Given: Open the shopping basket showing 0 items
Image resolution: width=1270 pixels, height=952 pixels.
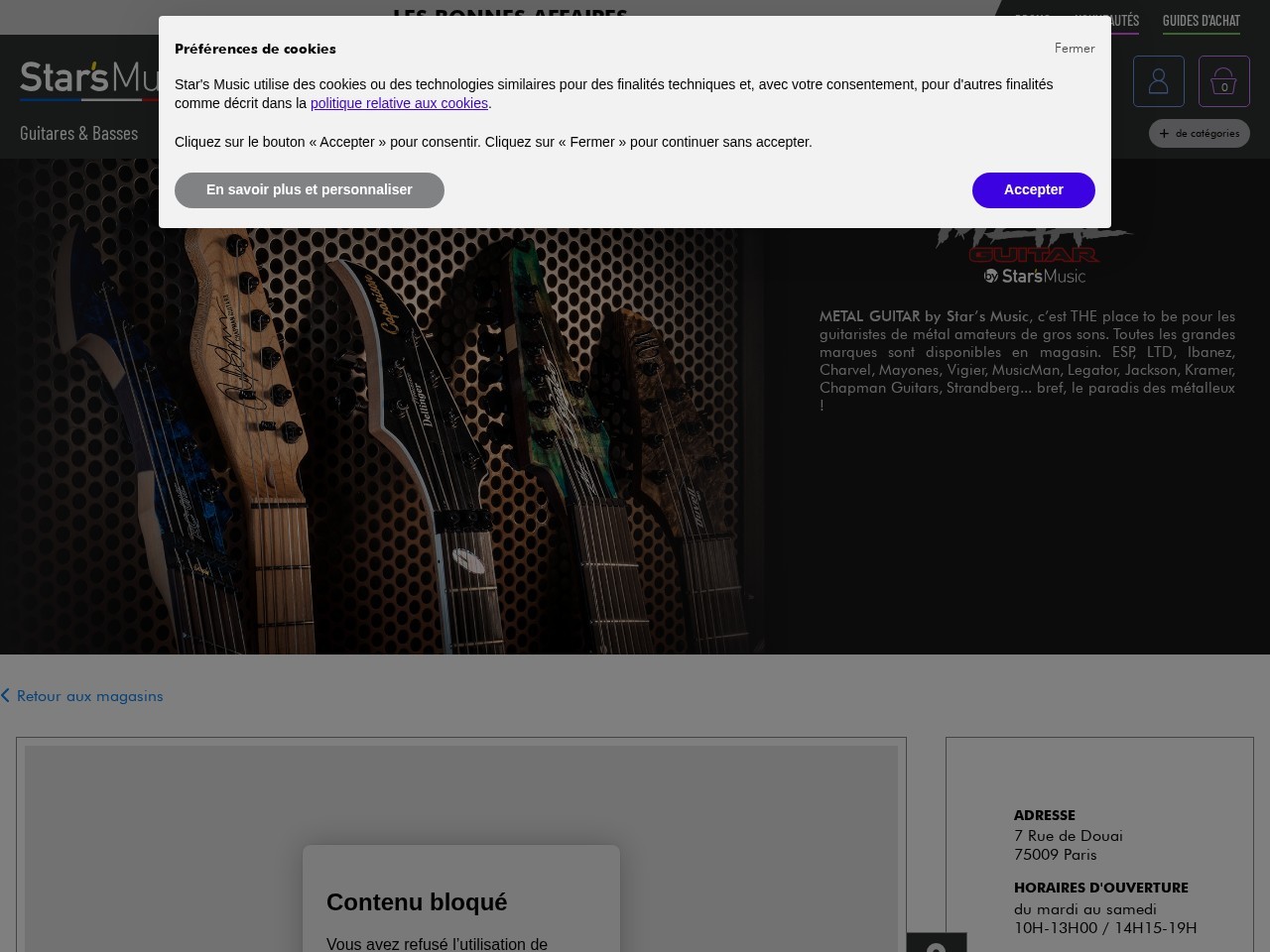Looking at the screenshot, I should [1223, 80].
